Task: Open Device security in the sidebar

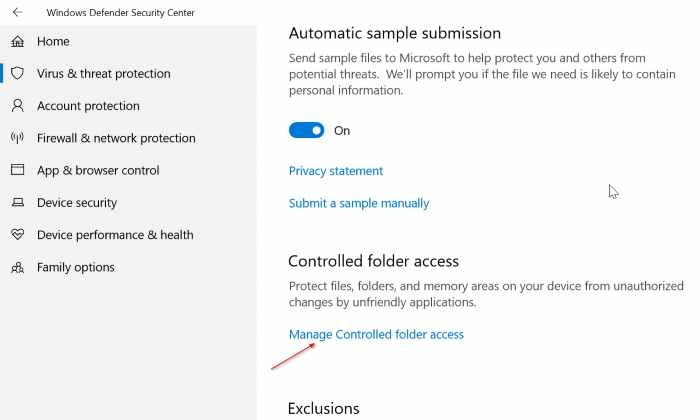Action: (x=77, y=203)
